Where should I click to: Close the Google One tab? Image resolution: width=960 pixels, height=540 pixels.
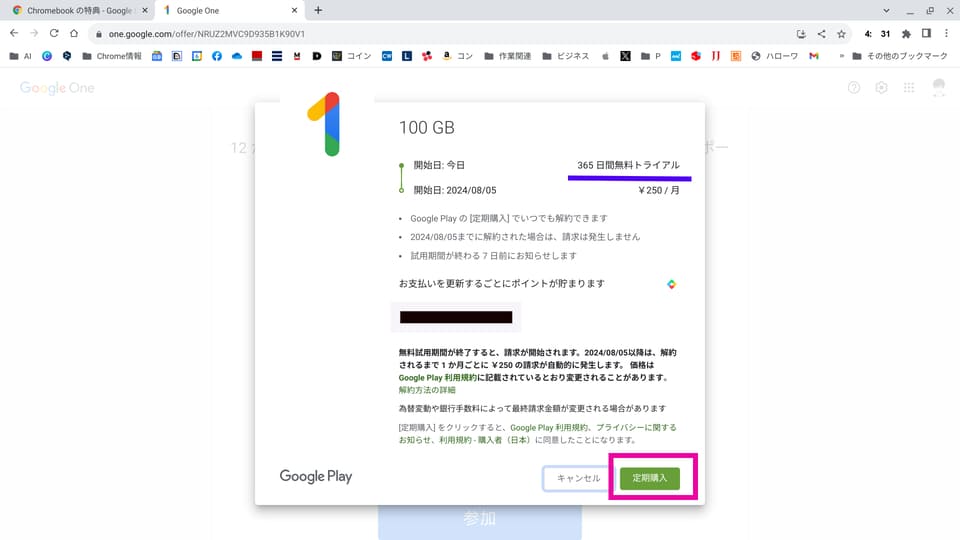(x=294, y=10)
